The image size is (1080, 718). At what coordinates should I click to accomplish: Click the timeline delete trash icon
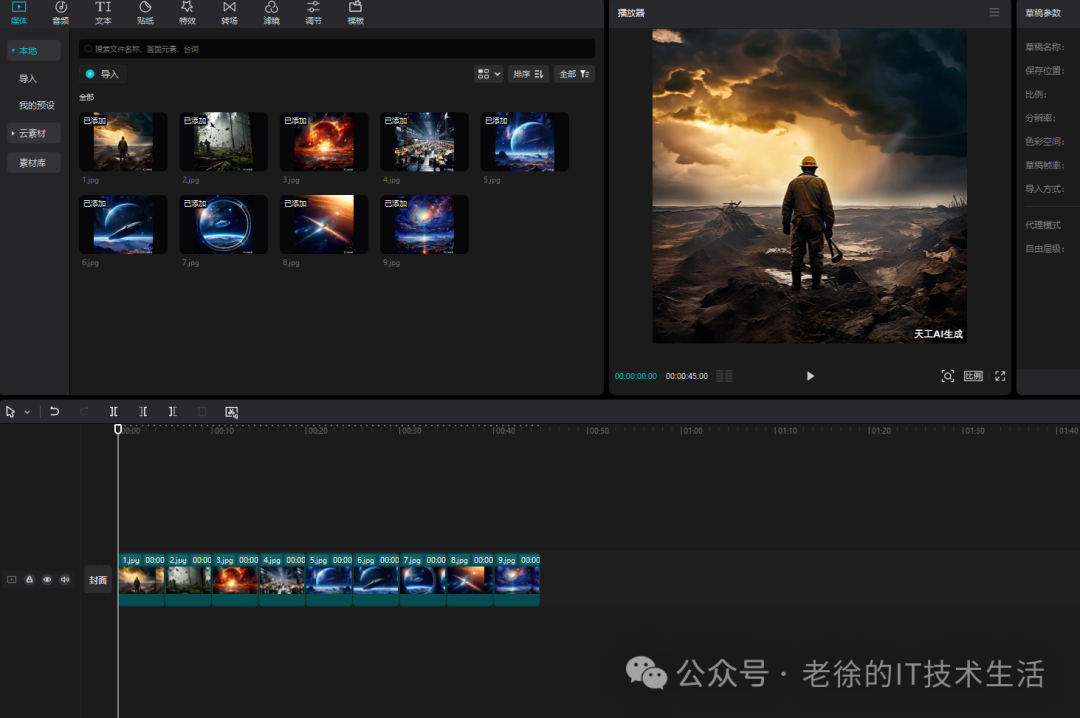pos(202,411)
